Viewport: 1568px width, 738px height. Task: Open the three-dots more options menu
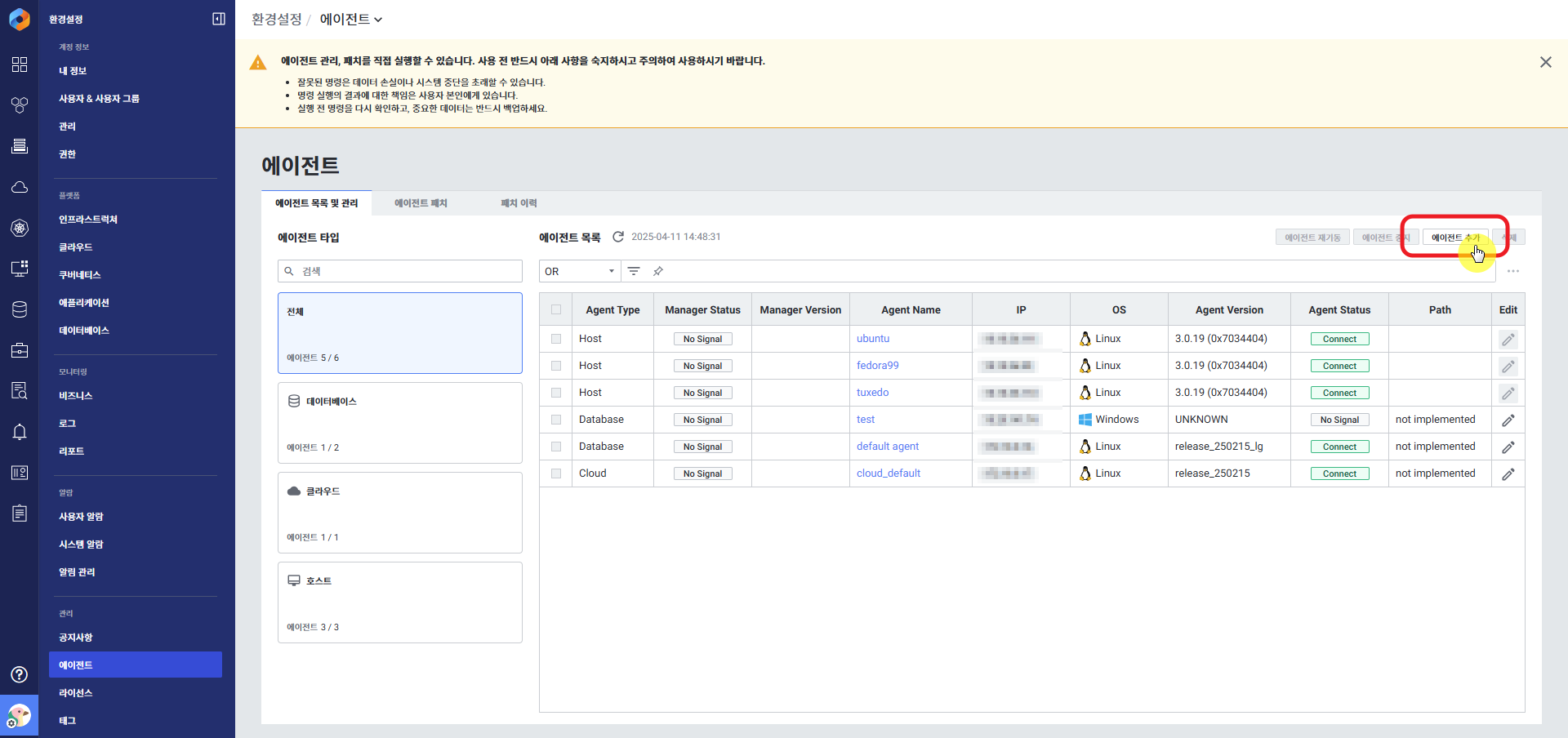pyautogui.click(x=1513, y=271)
